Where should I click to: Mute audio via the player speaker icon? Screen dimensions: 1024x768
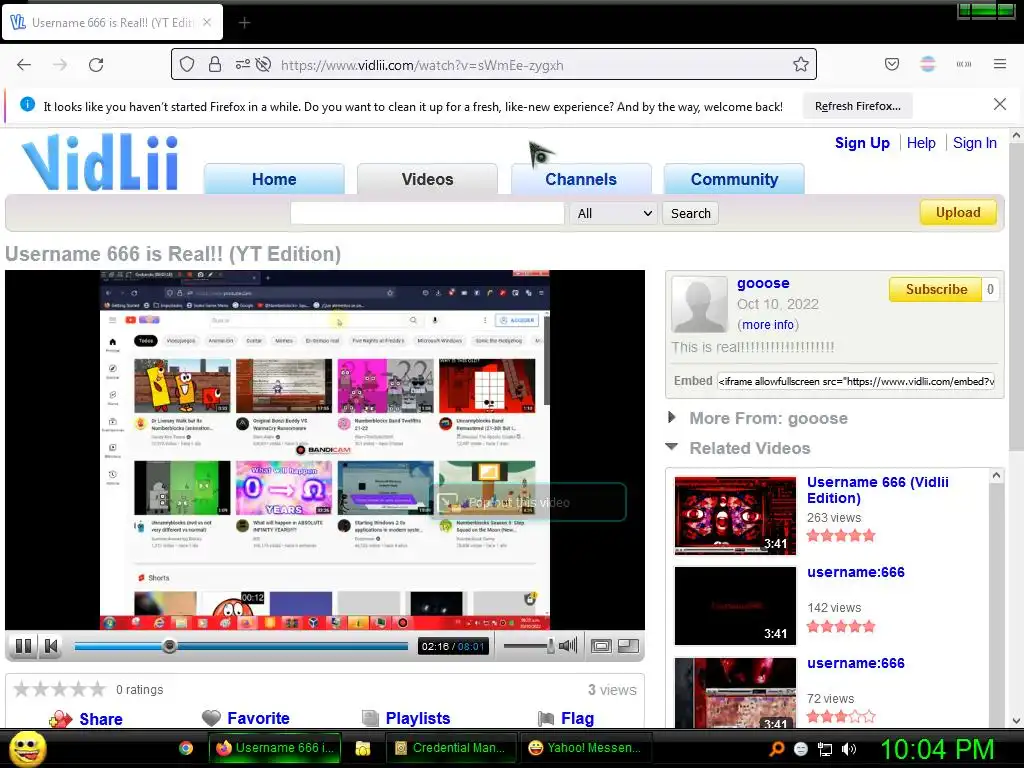[x=568, y=646]
